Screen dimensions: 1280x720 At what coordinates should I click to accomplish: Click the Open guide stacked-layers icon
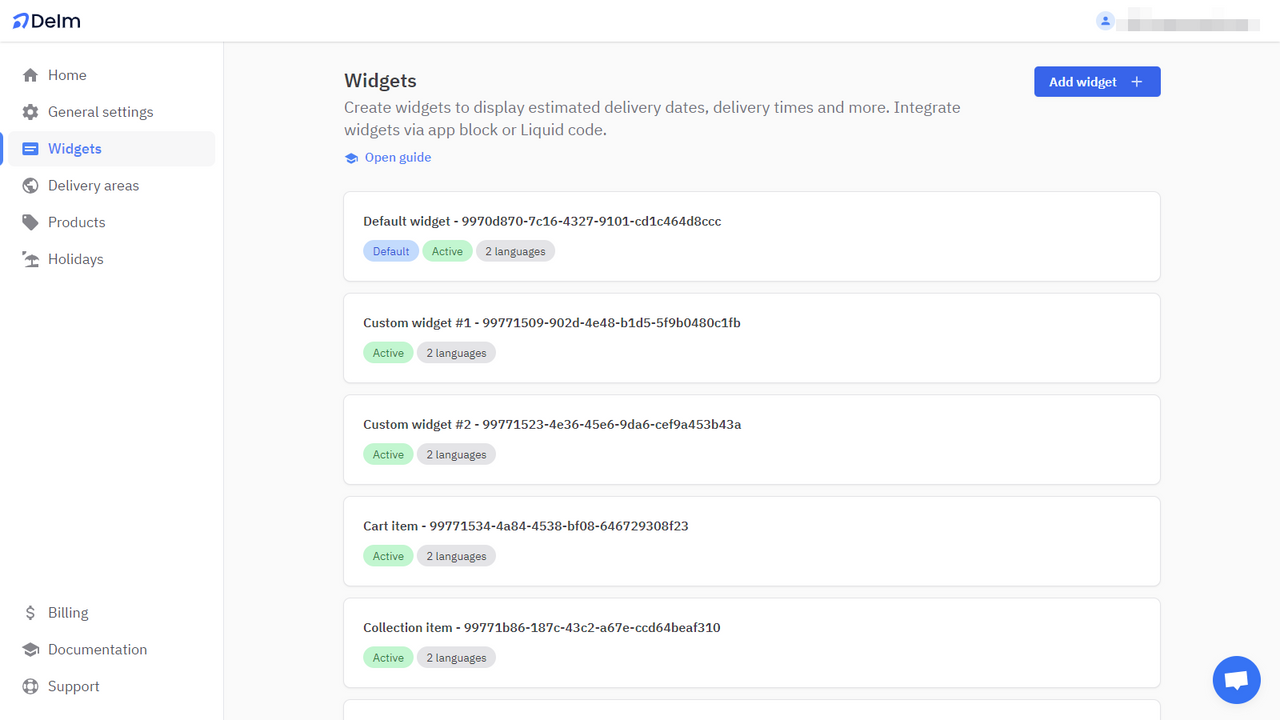350,157
